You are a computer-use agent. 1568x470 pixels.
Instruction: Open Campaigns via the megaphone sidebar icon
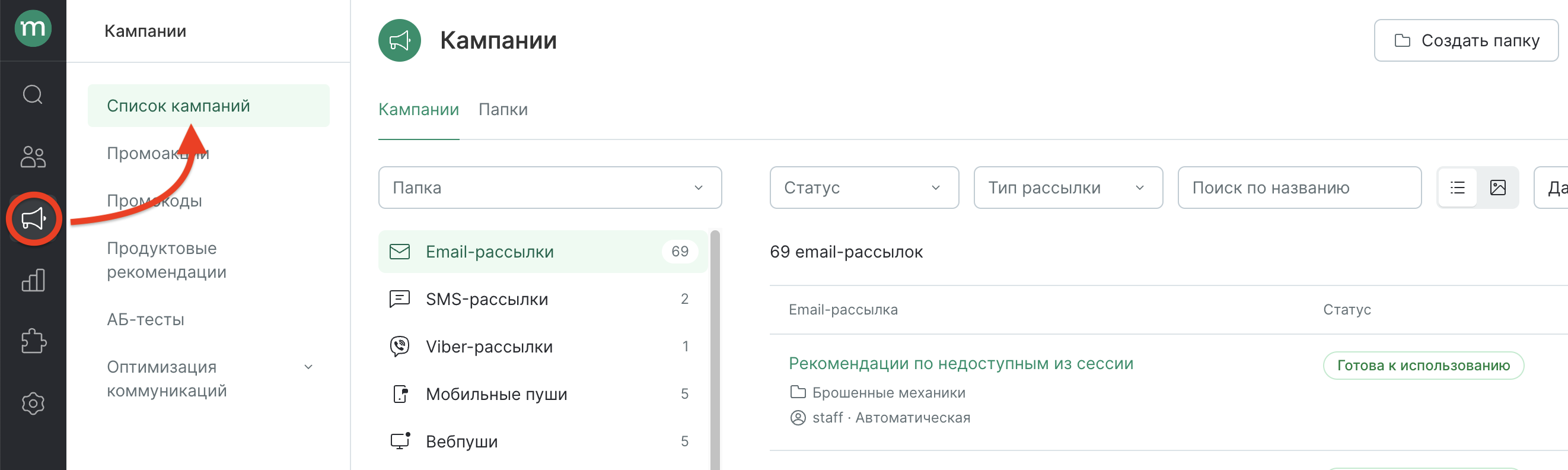[x=33, y=218]
